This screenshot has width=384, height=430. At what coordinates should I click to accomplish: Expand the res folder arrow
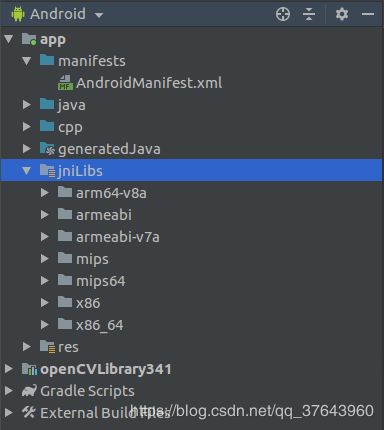pos(27,347)
